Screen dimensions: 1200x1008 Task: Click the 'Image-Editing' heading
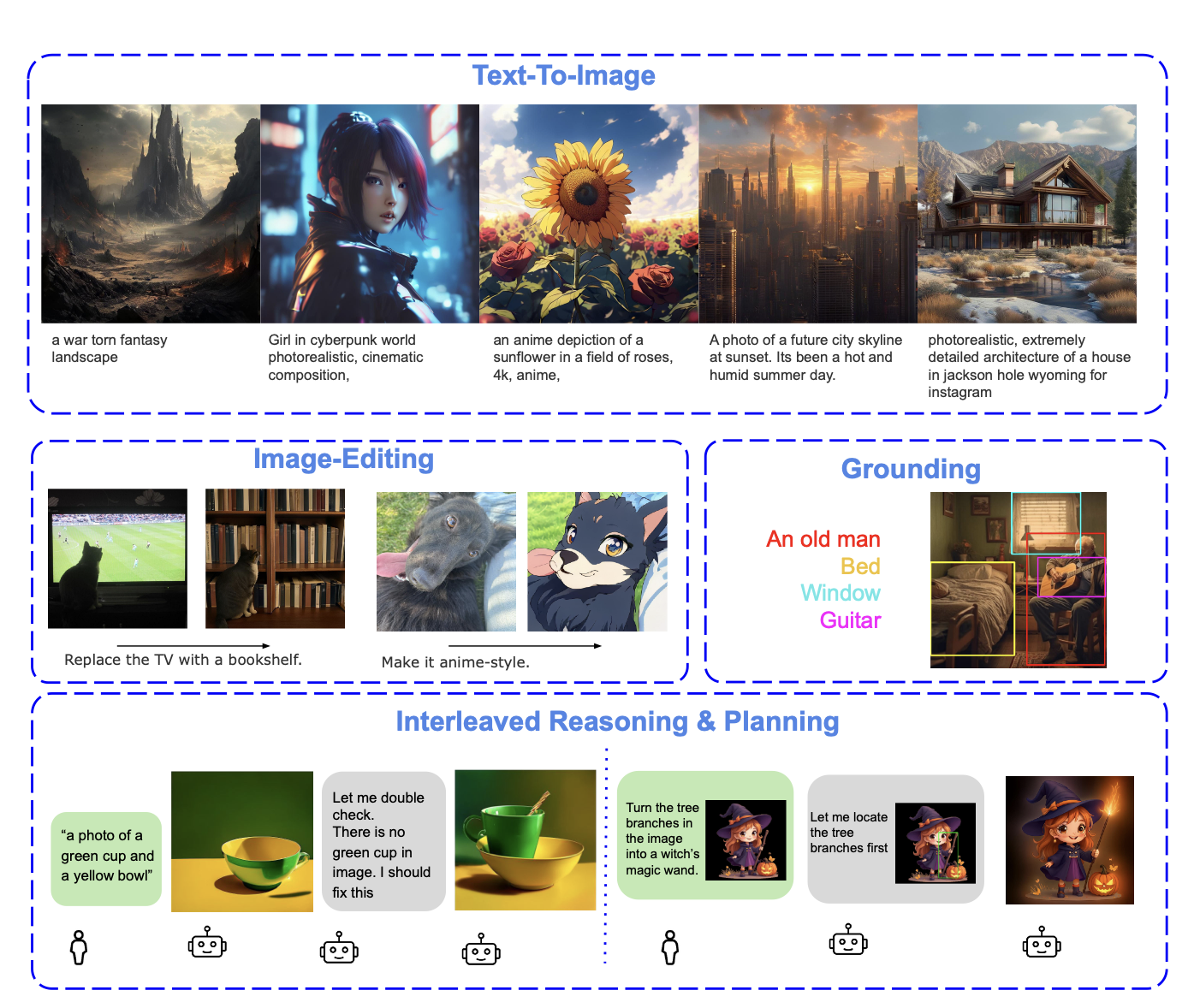[343, 460]
